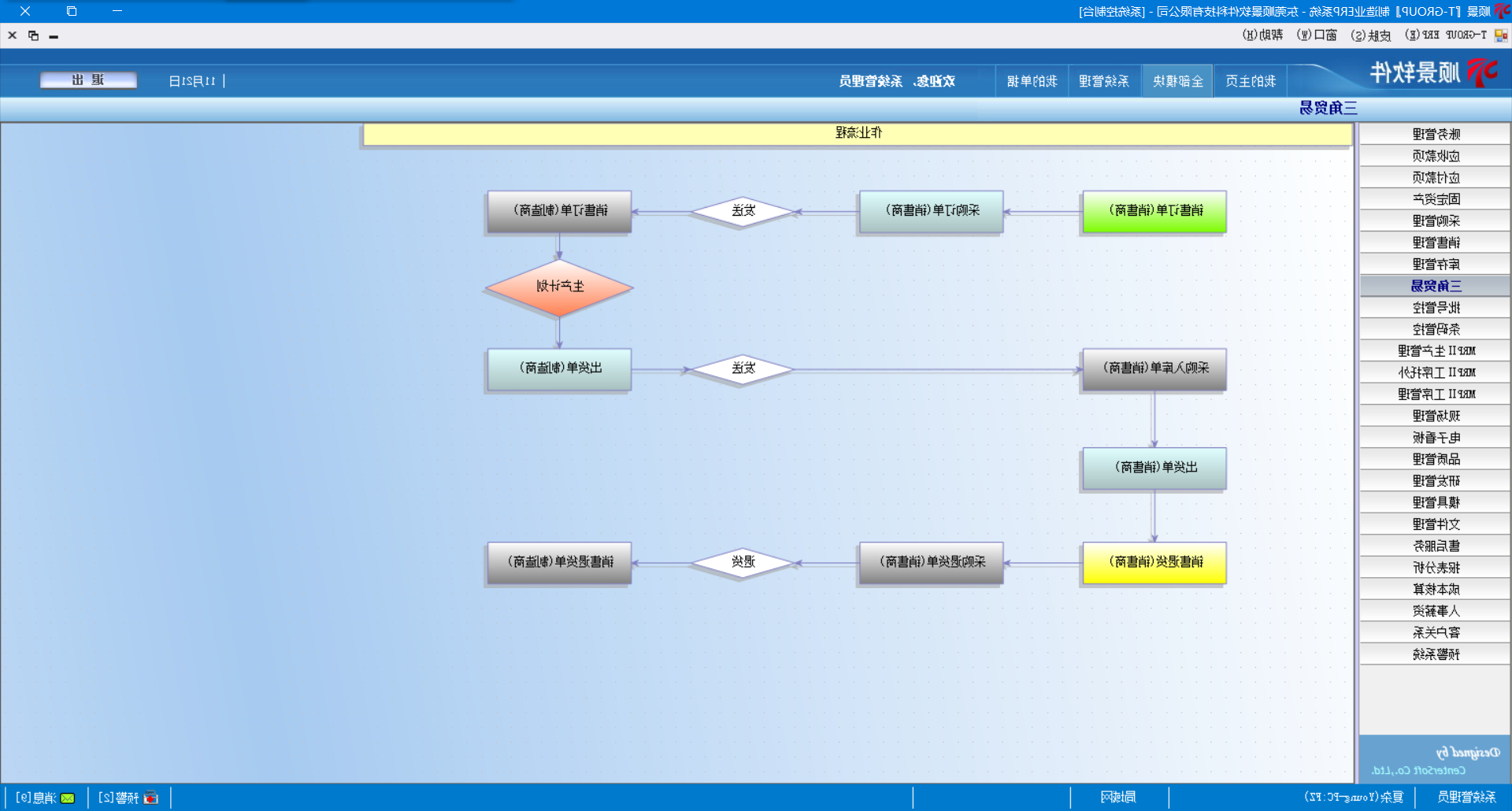The image size is (1512, 811).
Task: Select 采购管理 in the module sidebar
Action: [1435, 221]
